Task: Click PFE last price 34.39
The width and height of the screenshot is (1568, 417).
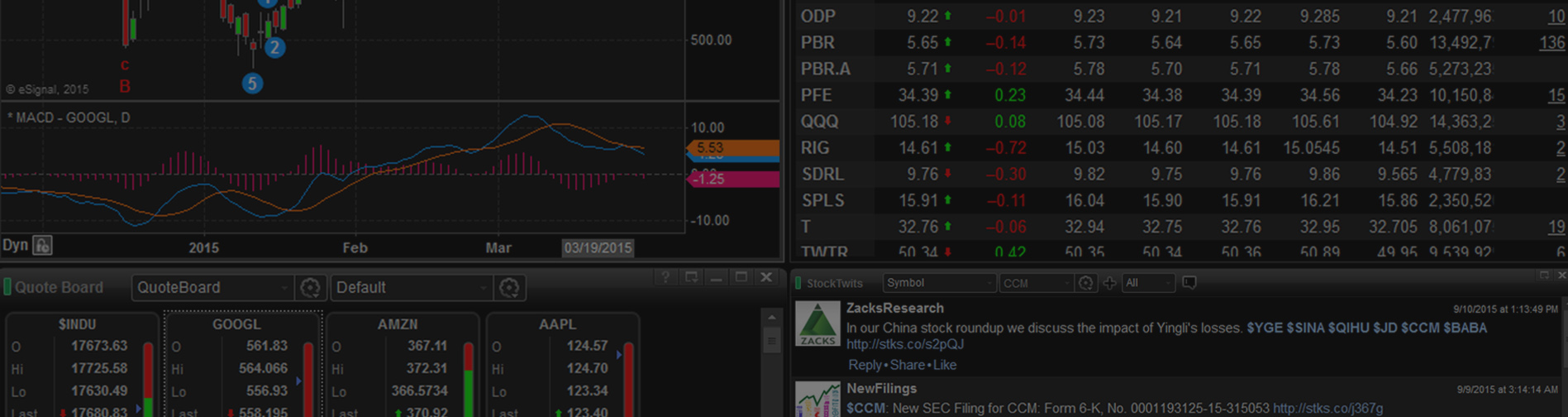Action: point(917,95)
